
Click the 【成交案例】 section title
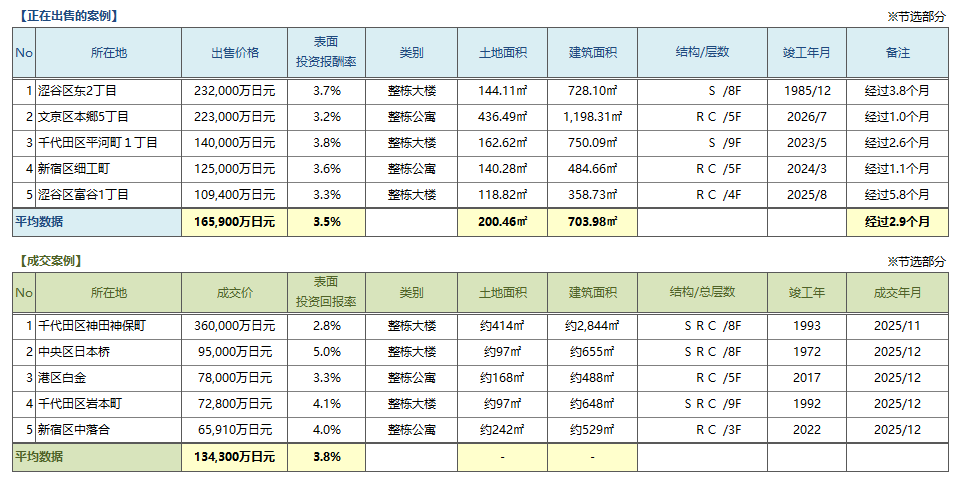coord(50,260)
